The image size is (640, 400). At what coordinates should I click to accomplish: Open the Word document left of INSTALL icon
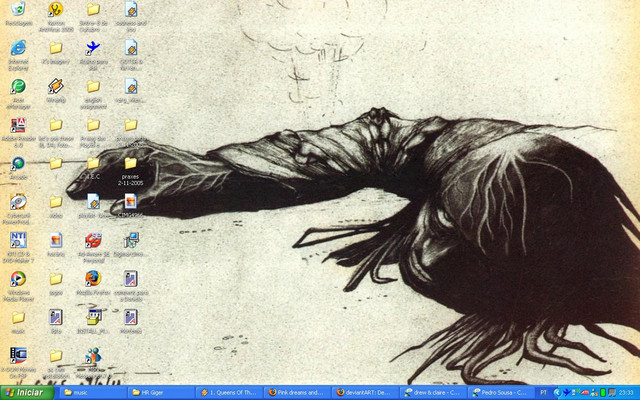coord(56,317)
